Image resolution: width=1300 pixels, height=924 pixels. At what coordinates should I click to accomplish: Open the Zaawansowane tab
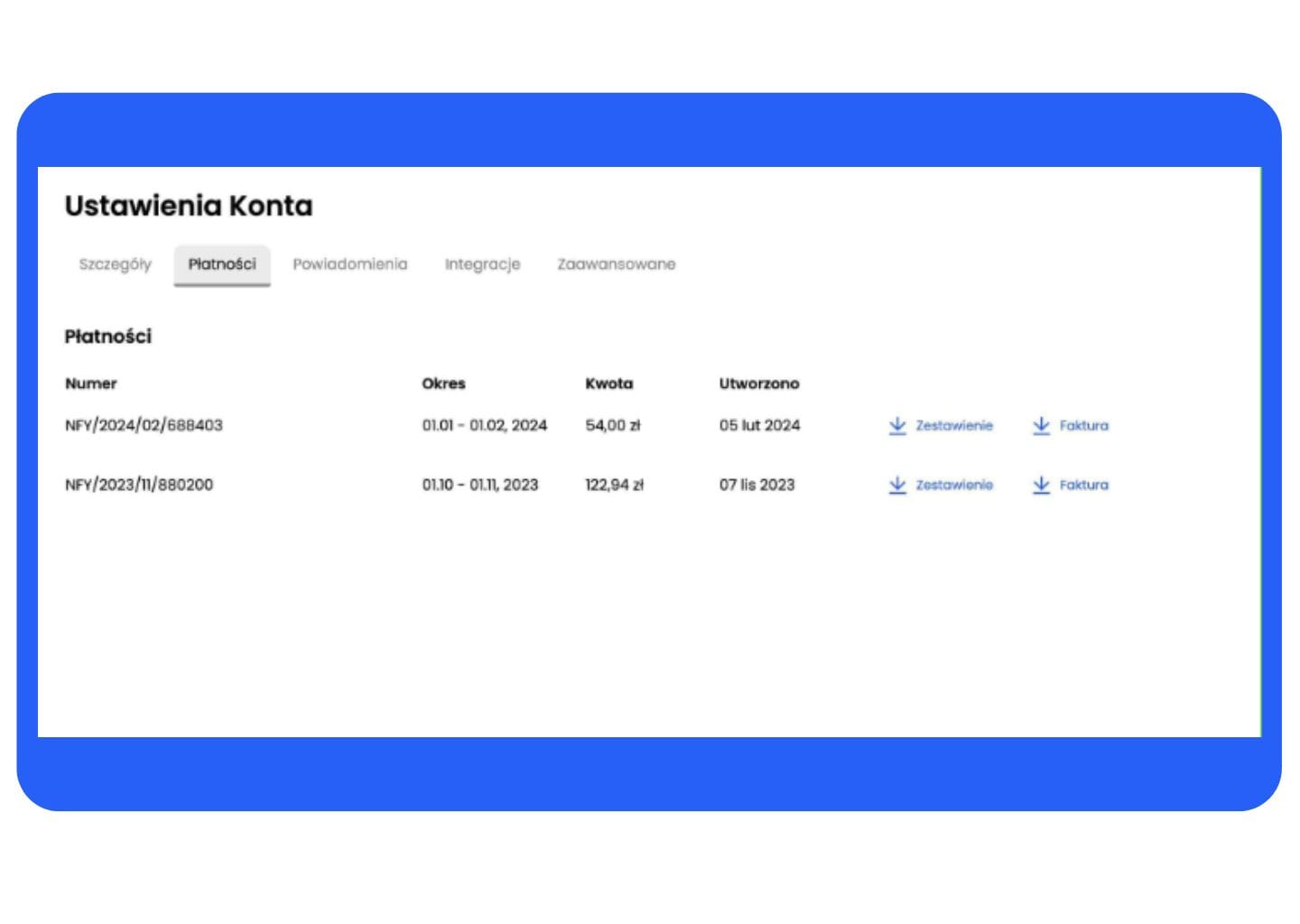pos(616,264)
